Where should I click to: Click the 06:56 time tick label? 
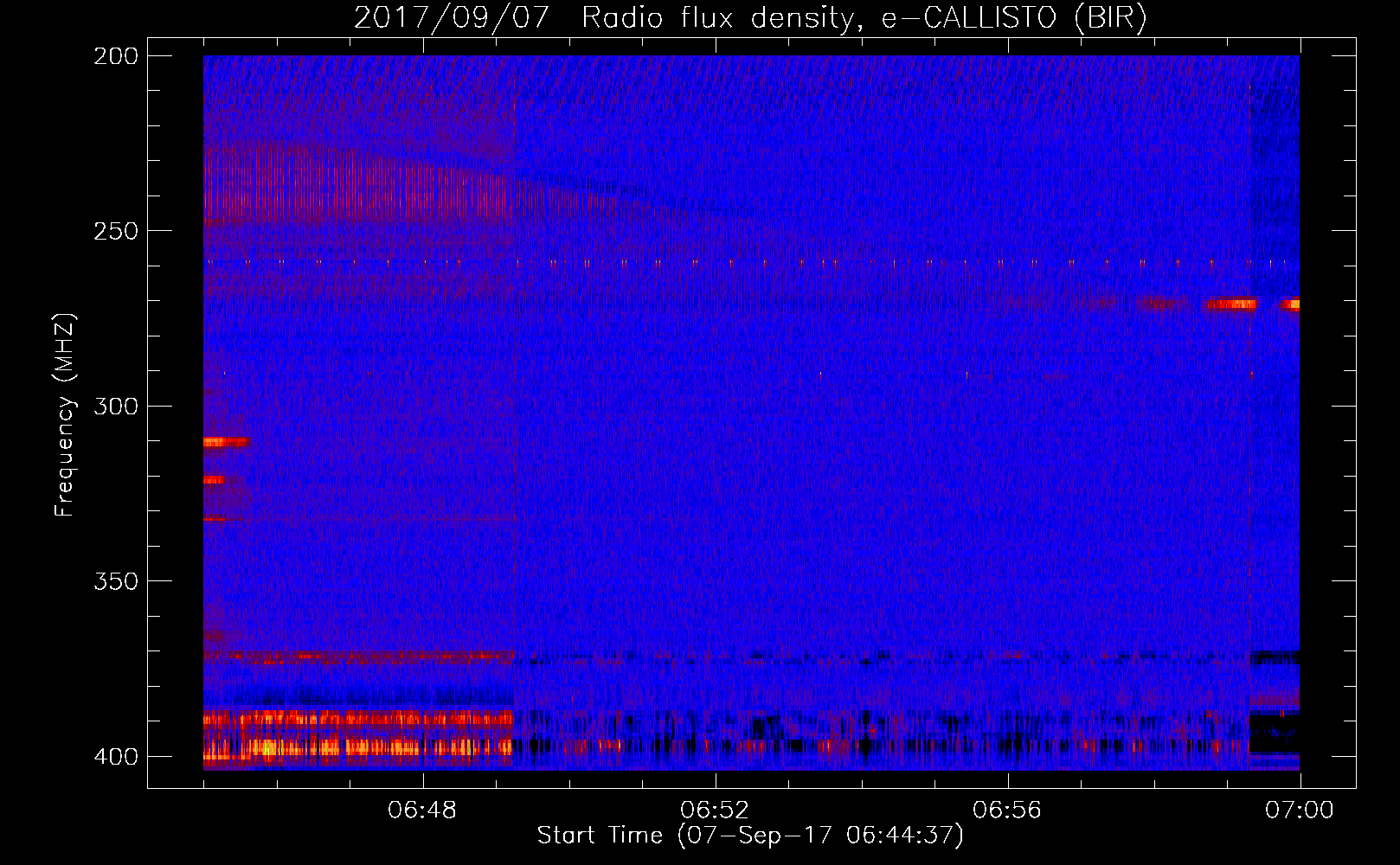point(1007,811)
